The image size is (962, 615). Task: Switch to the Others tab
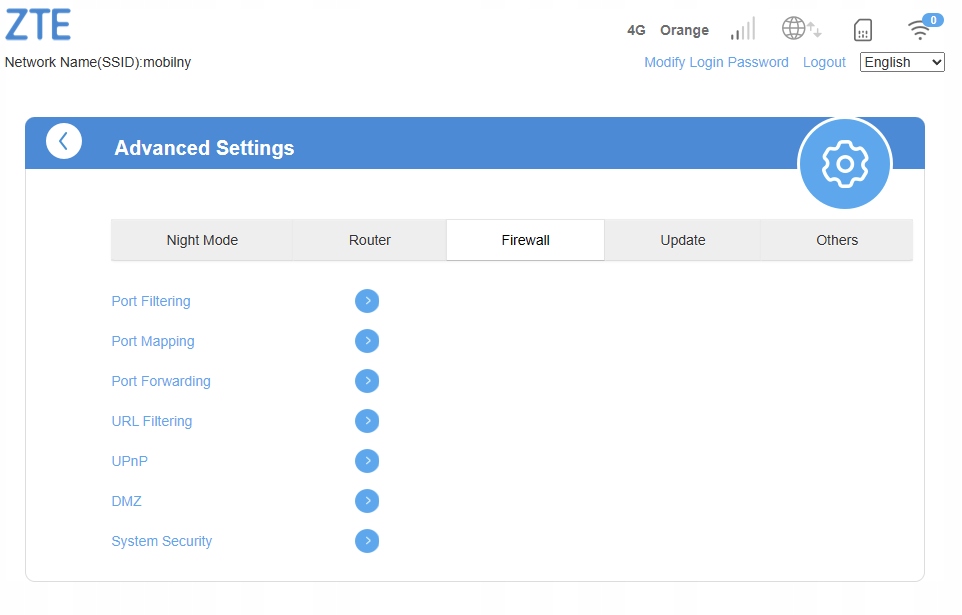tap(837, 240)
